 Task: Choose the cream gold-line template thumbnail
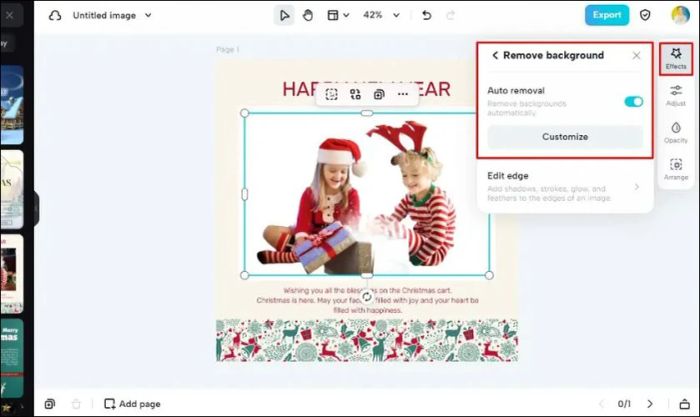pos(12,189)
